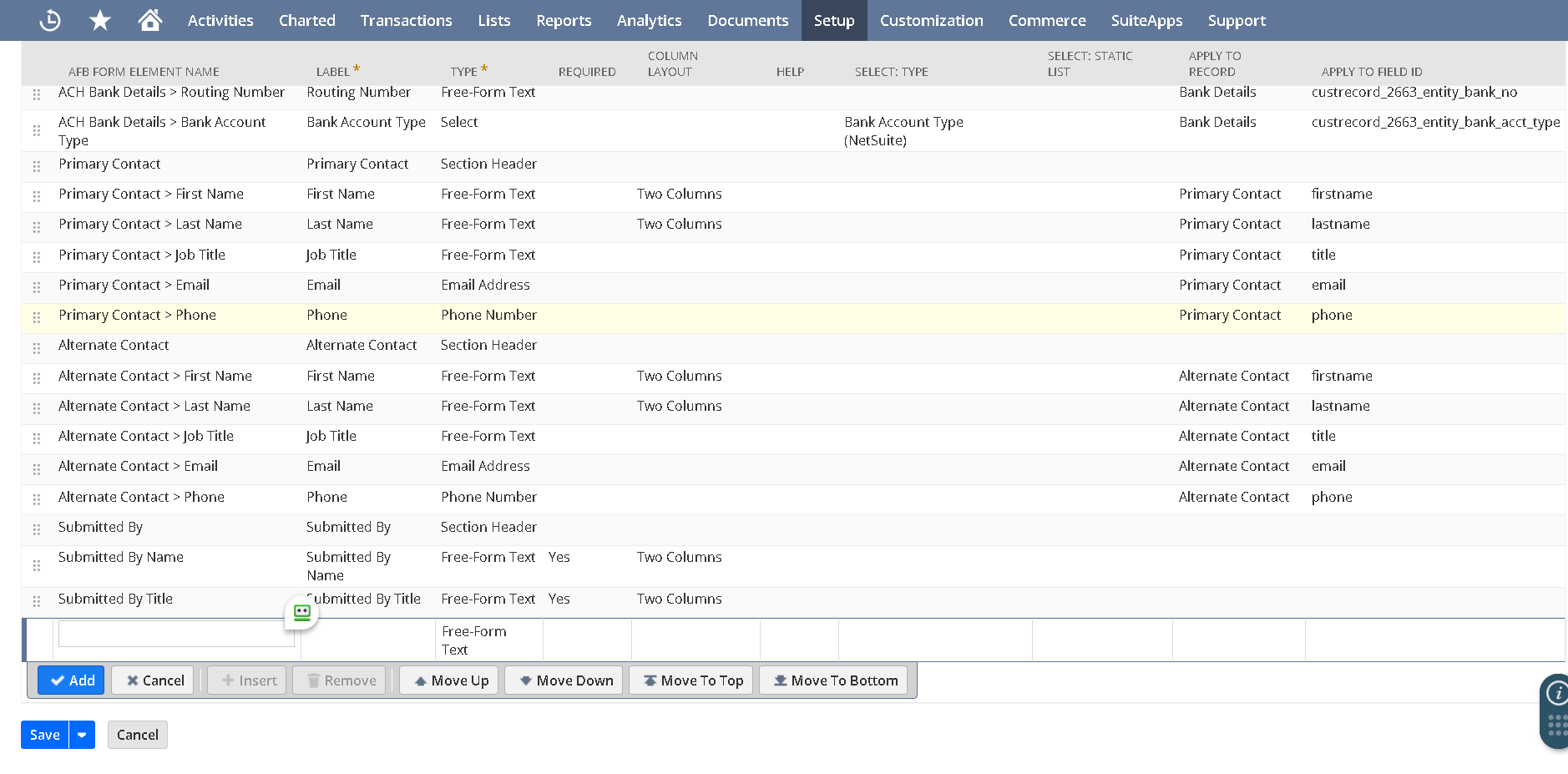1568x774 pixels.
Task: Select the Submitted By Name row
Action: coord(121,558)
